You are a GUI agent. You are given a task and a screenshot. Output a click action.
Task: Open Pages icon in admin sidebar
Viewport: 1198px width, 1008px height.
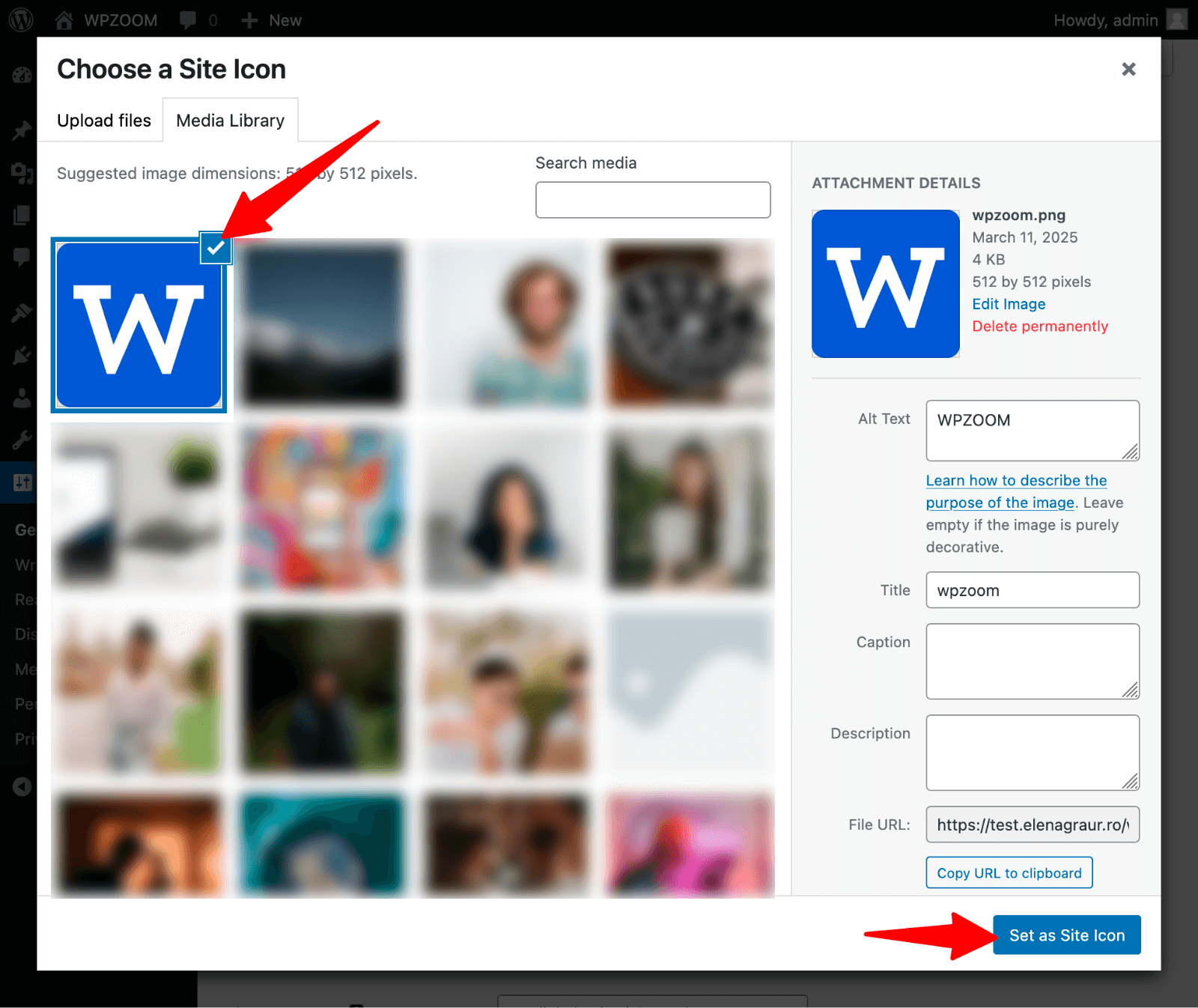point(22,216)
